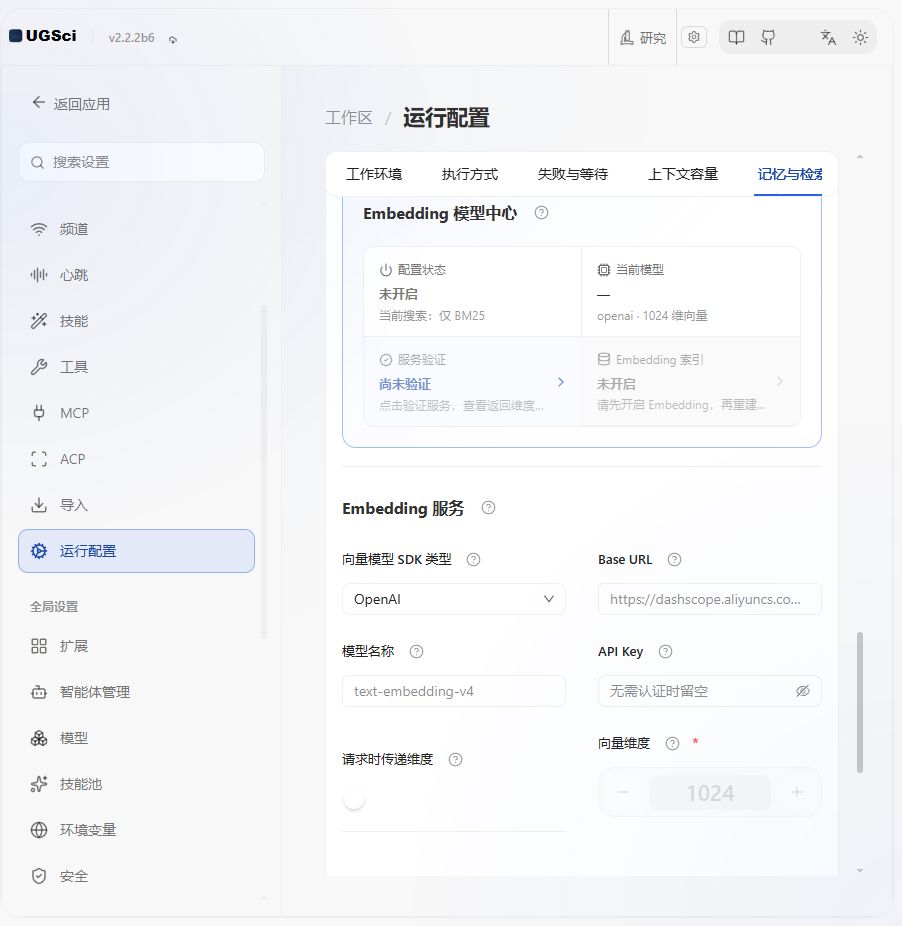Click help icon beside 模型名称
The width and height of the screenshot is (902, 926).
[x=416, y=651]
